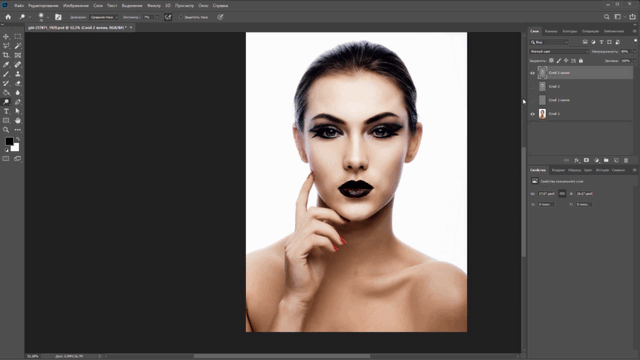Open the layer Fill dropdown arrow
The width and height of the screenshot is (640, 360).
pyautogui.click(x=634, y=61)
